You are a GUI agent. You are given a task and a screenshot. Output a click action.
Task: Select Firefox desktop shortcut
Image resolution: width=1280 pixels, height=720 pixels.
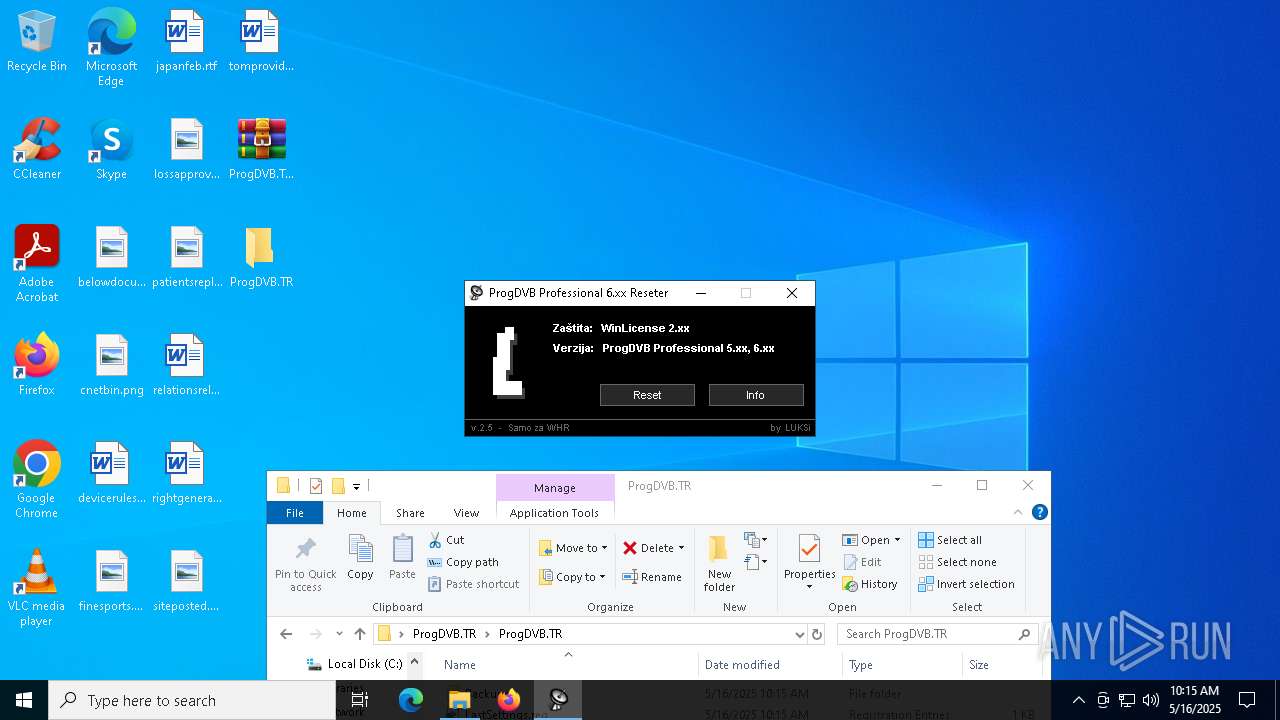coord(37,365)
